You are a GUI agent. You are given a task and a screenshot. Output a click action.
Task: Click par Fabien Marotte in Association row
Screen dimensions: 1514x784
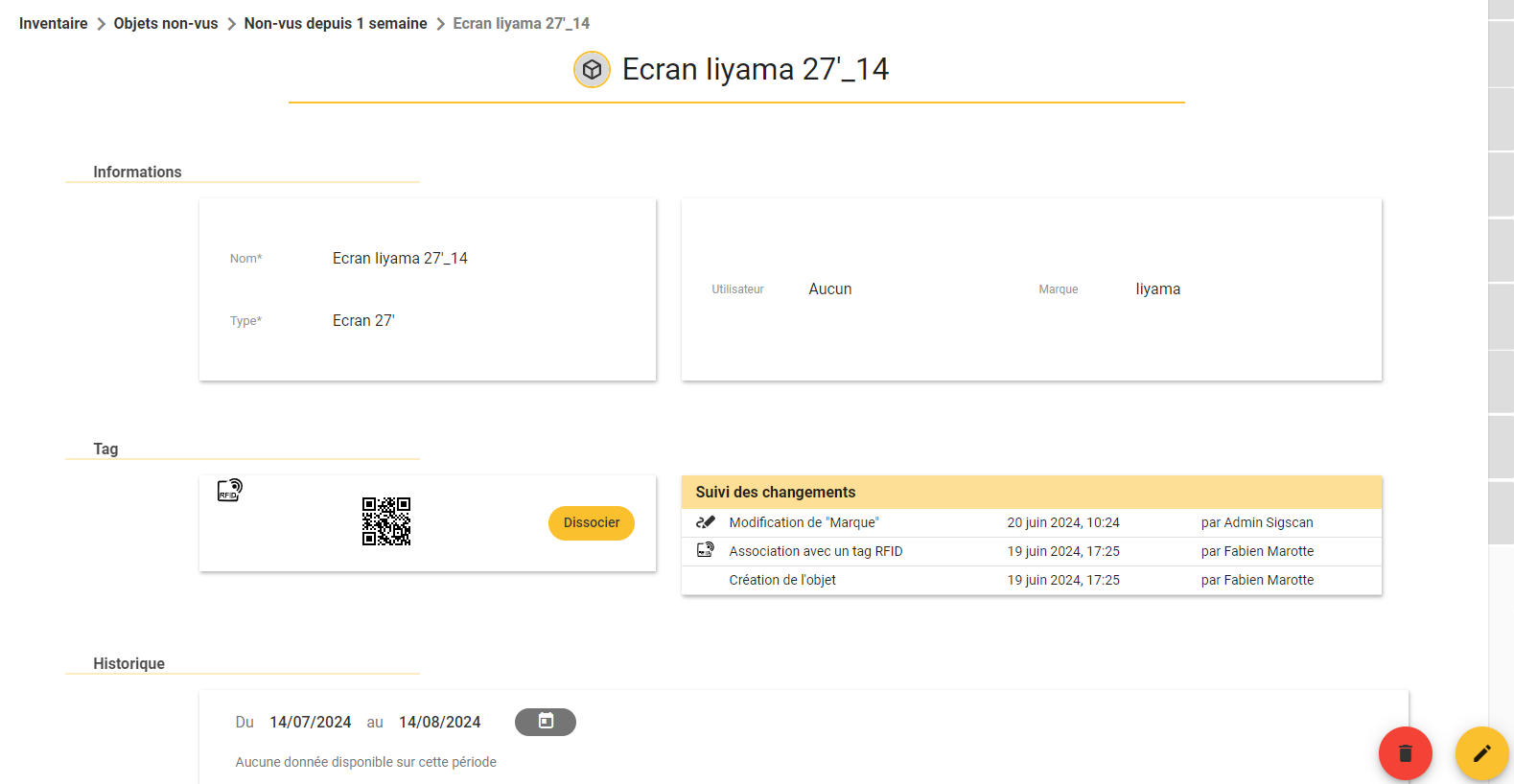[1257, 551]
